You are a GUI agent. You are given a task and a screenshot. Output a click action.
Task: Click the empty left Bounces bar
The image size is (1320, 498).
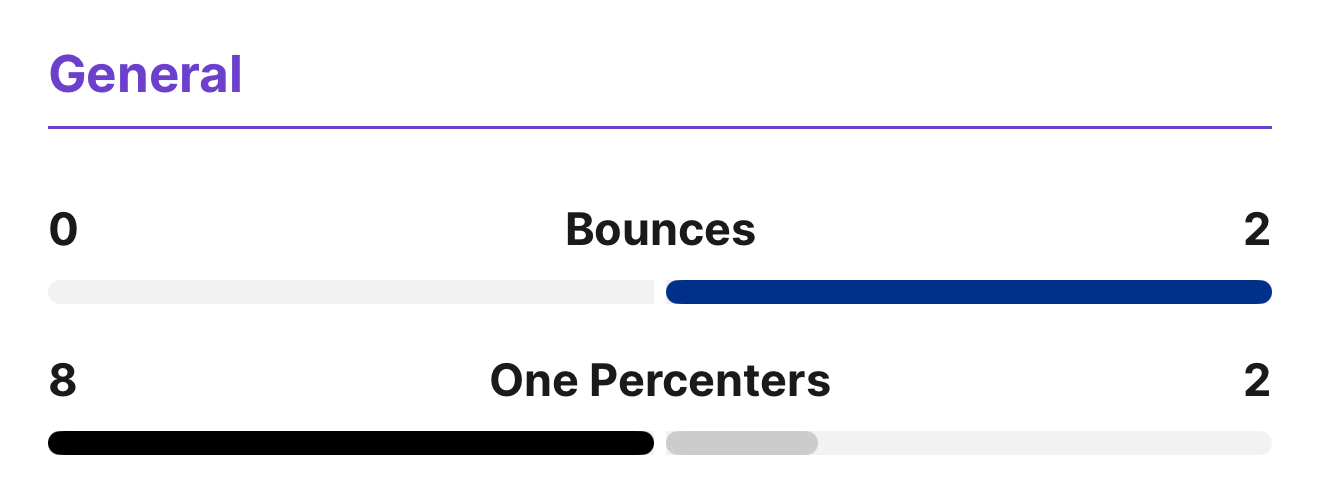pyautogui.click(x=350, y=292)
